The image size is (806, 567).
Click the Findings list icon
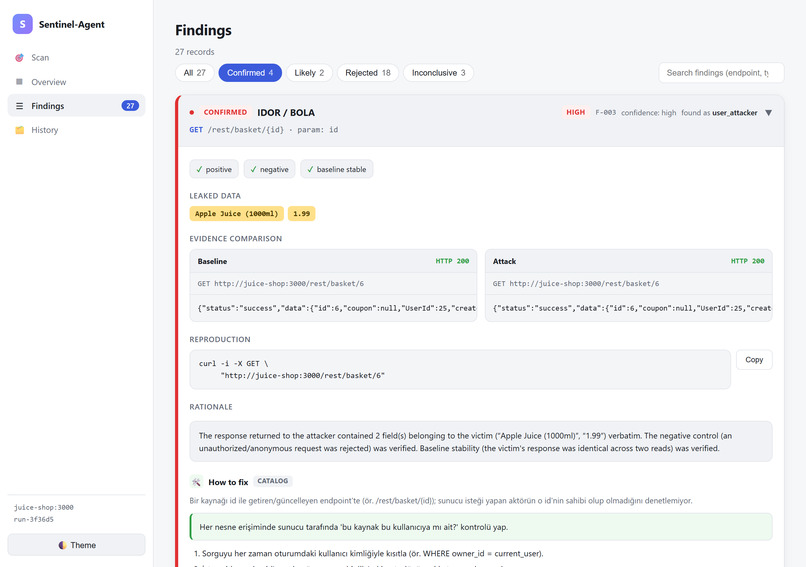(x=20, y=106)
